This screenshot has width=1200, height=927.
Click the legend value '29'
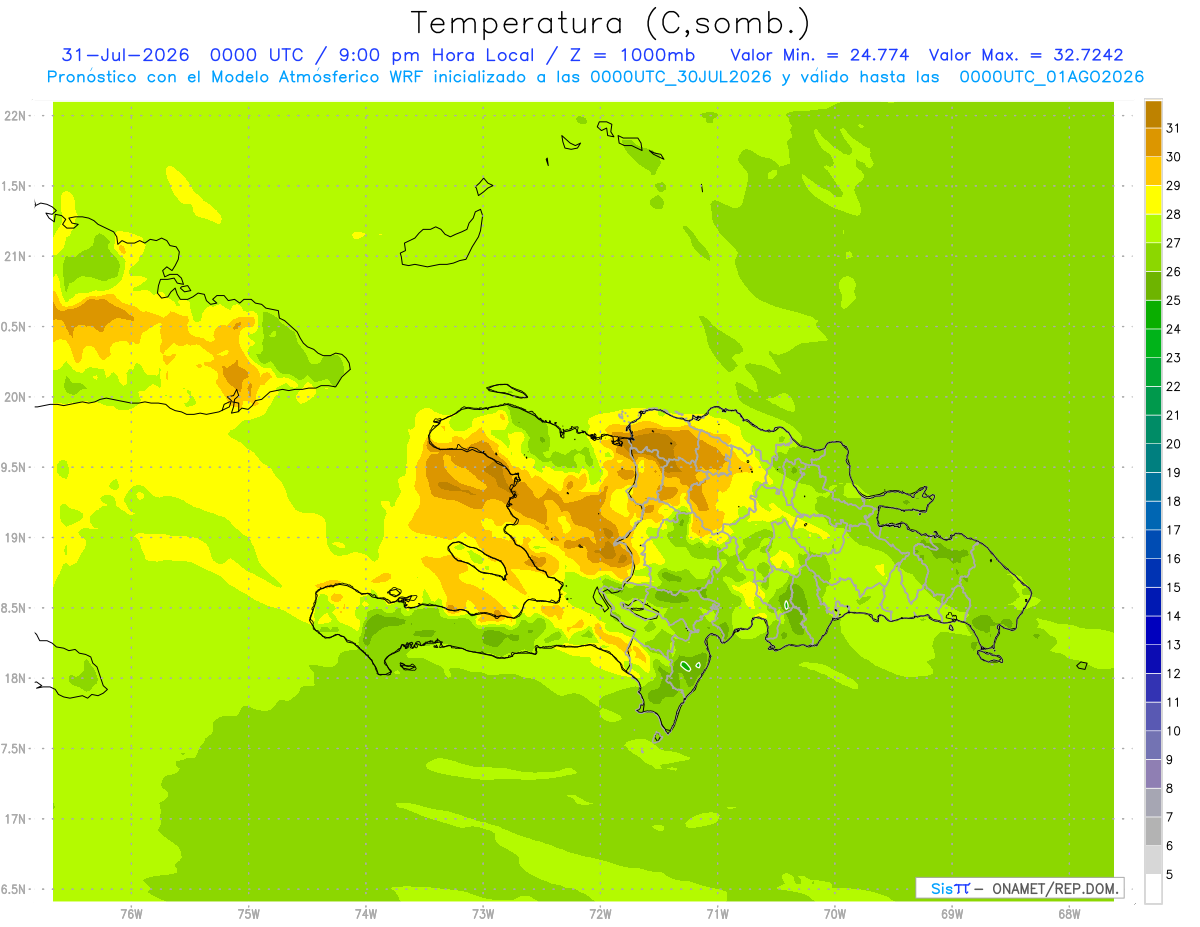[x=1174, y=185]
